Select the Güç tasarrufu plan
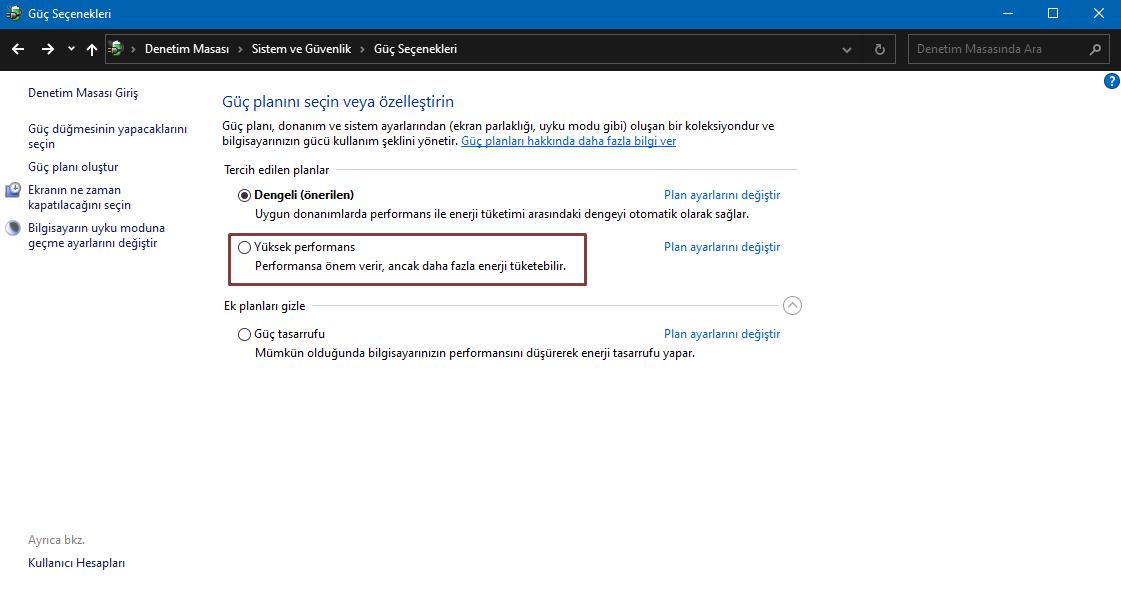Image resolution: width=1121 pixels, height=589 pixels. pyautogui.click(x=245, y=335)
